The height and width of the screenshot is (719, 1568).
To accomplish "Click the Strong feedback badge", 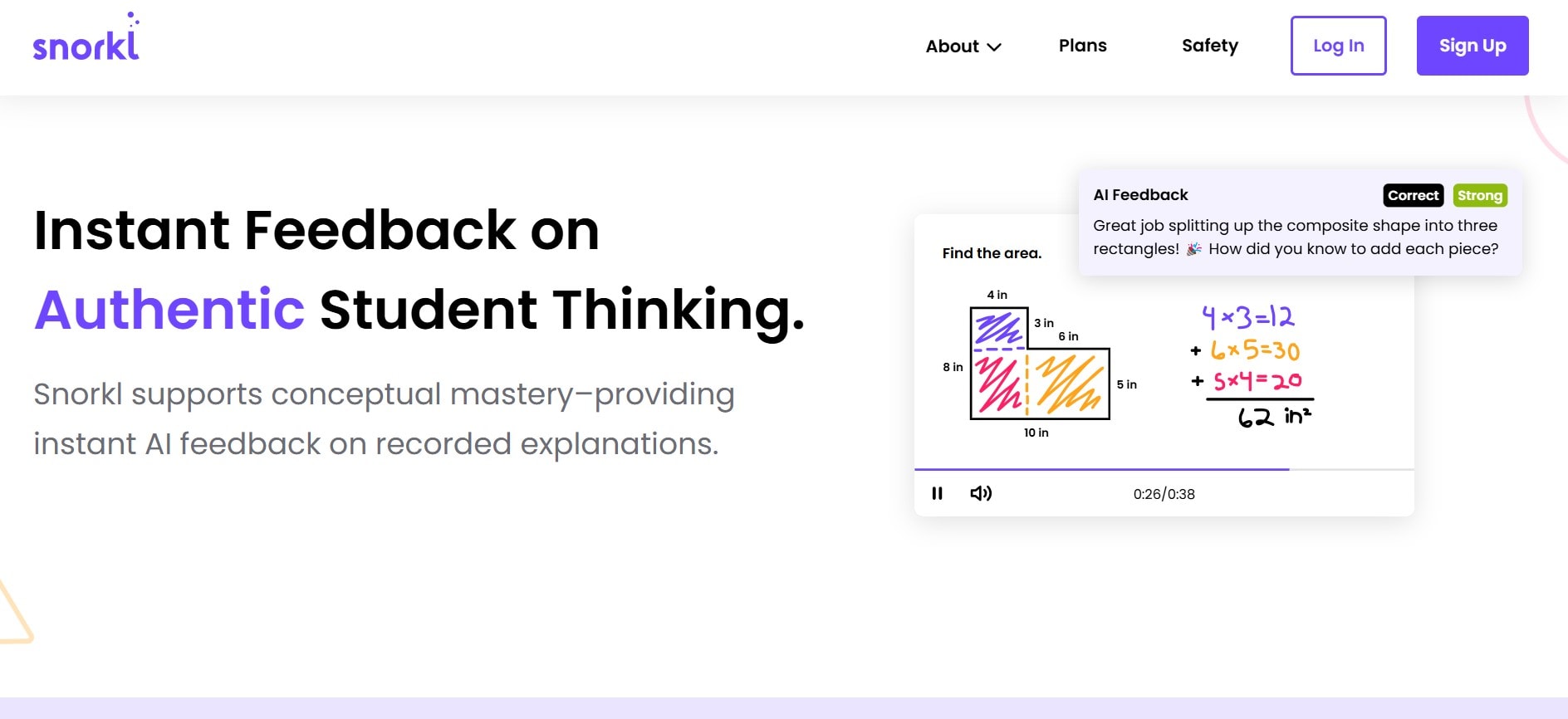I will coord(1479,195).
